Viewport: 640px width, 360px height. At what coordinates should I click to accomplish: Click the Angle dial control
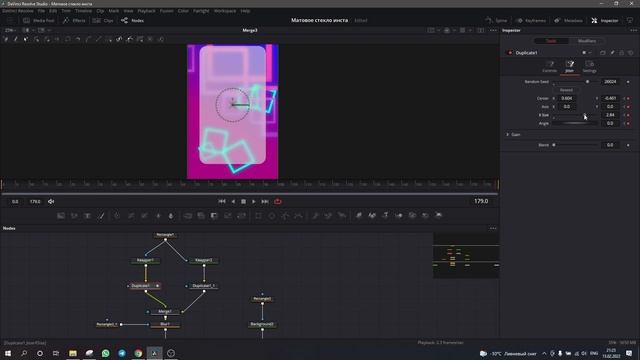tap(575, 123)
